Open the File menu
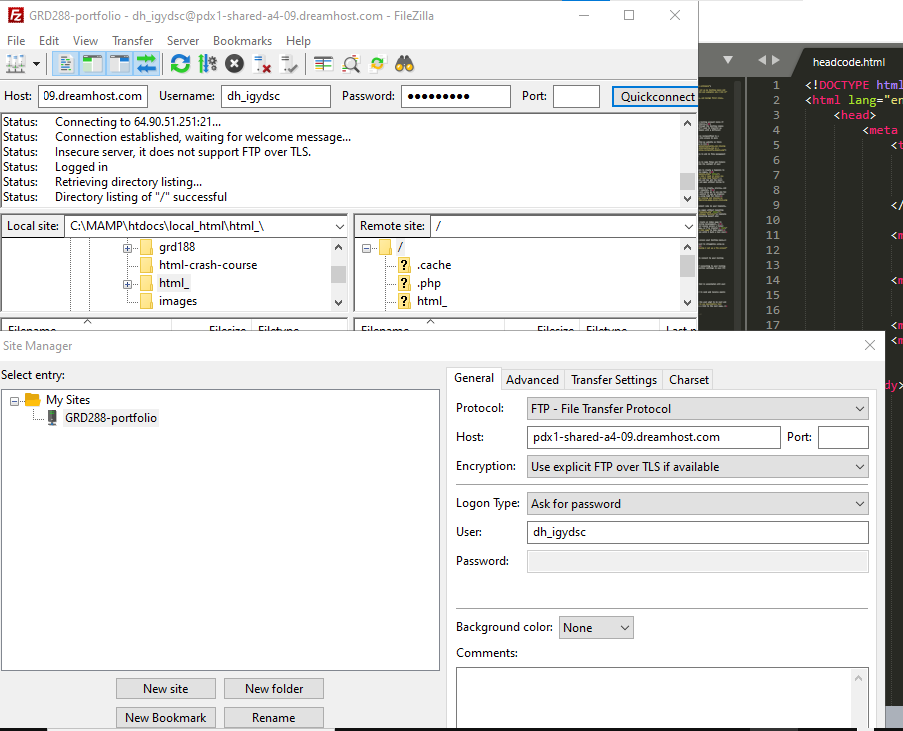The width and height of the screenshot is (903, 731). [x=16, y=41]
